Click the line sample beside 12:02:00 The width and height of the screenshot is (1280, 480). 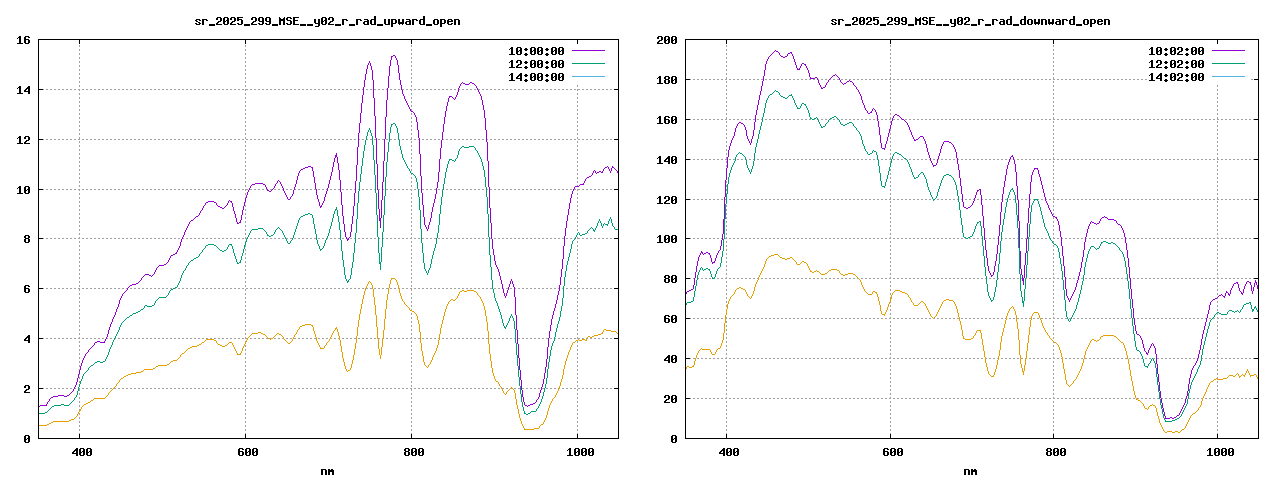tap(1228, 63)
